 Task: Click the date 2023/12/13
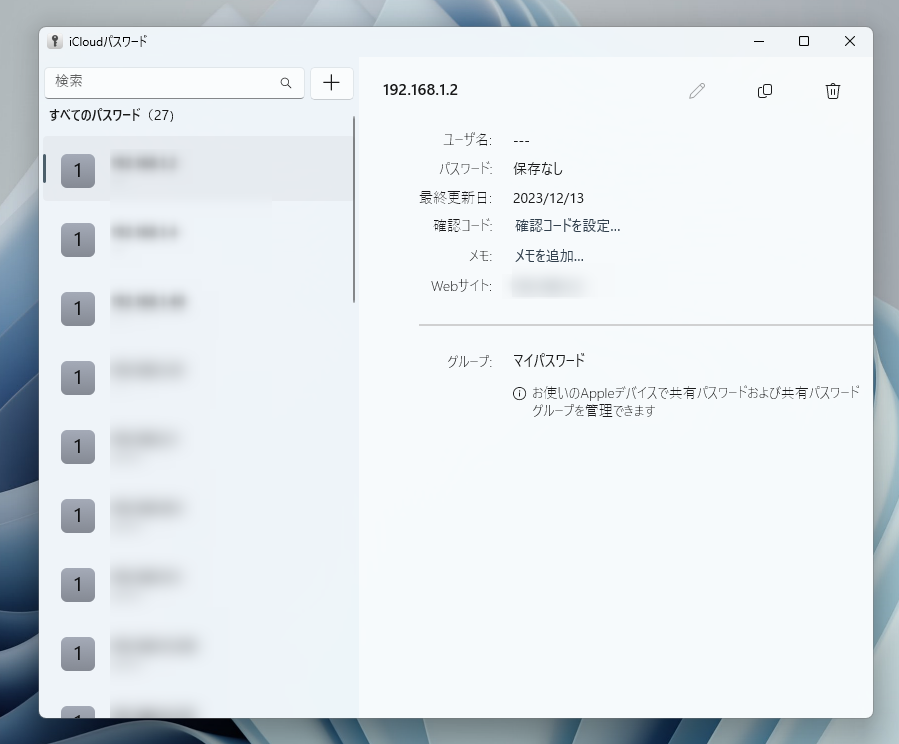[548, 198]
